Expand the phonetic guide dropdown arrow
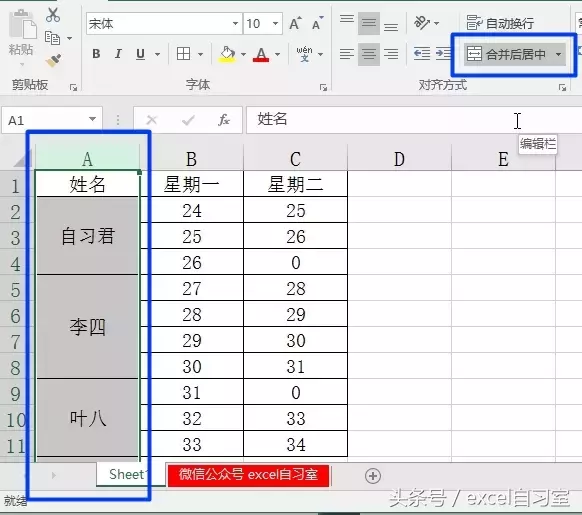 [321, 54]
